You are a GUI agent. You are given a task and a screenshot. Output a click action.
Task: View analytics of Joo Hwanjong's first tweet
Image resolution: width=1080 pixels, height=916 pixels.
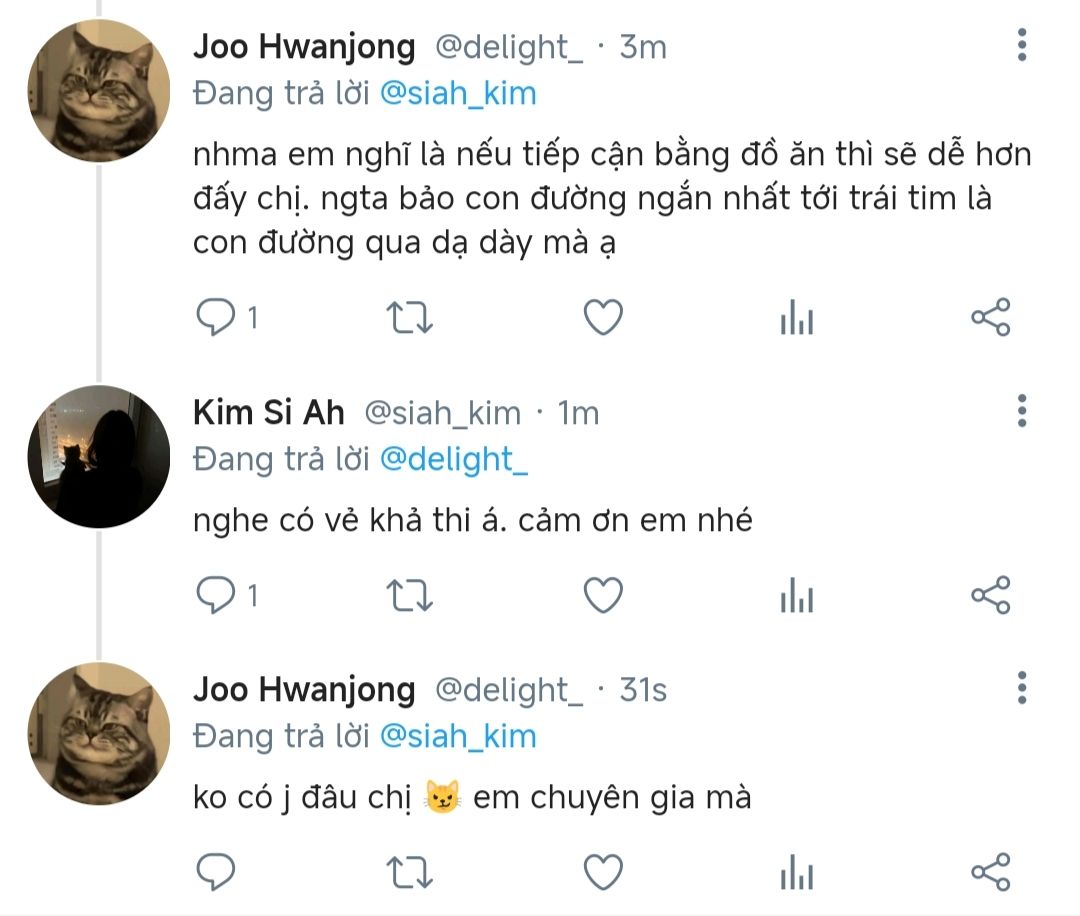point(796,319)
